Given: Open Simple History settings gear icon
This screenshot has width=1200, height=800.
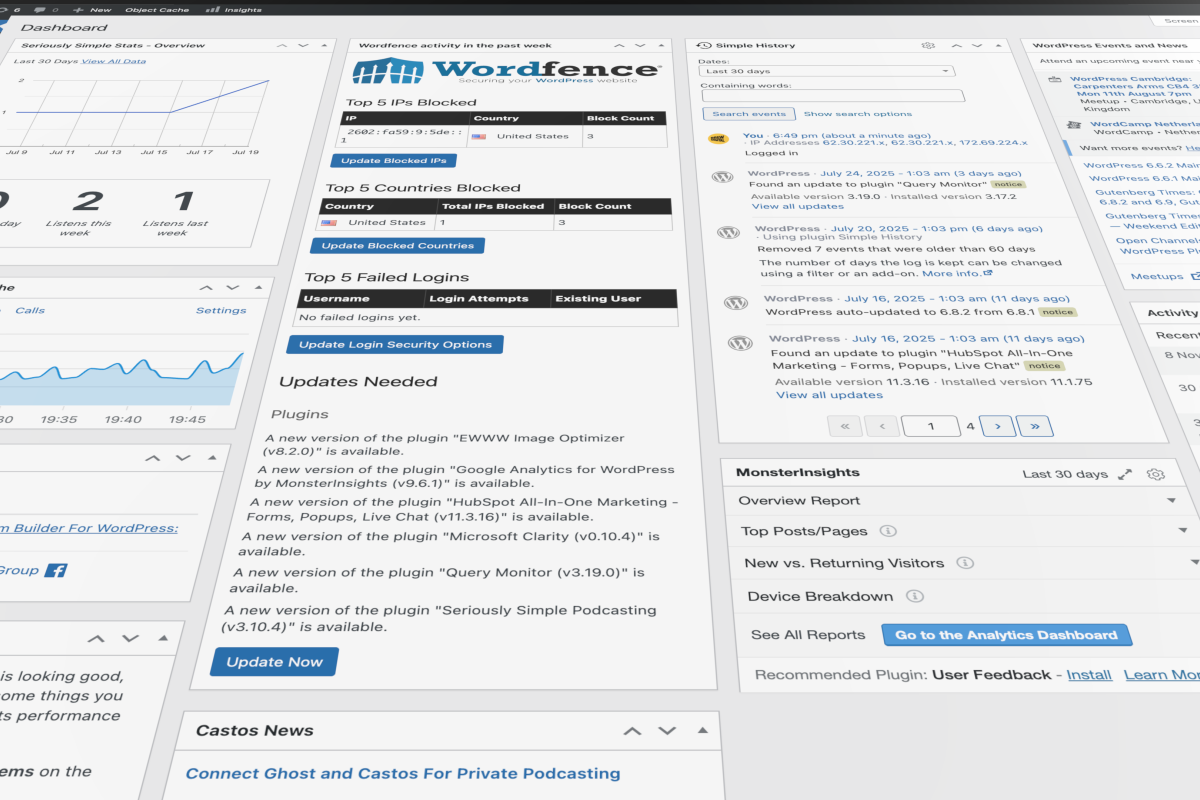Looking at the screenshot, I should click(x=928, y=46).
